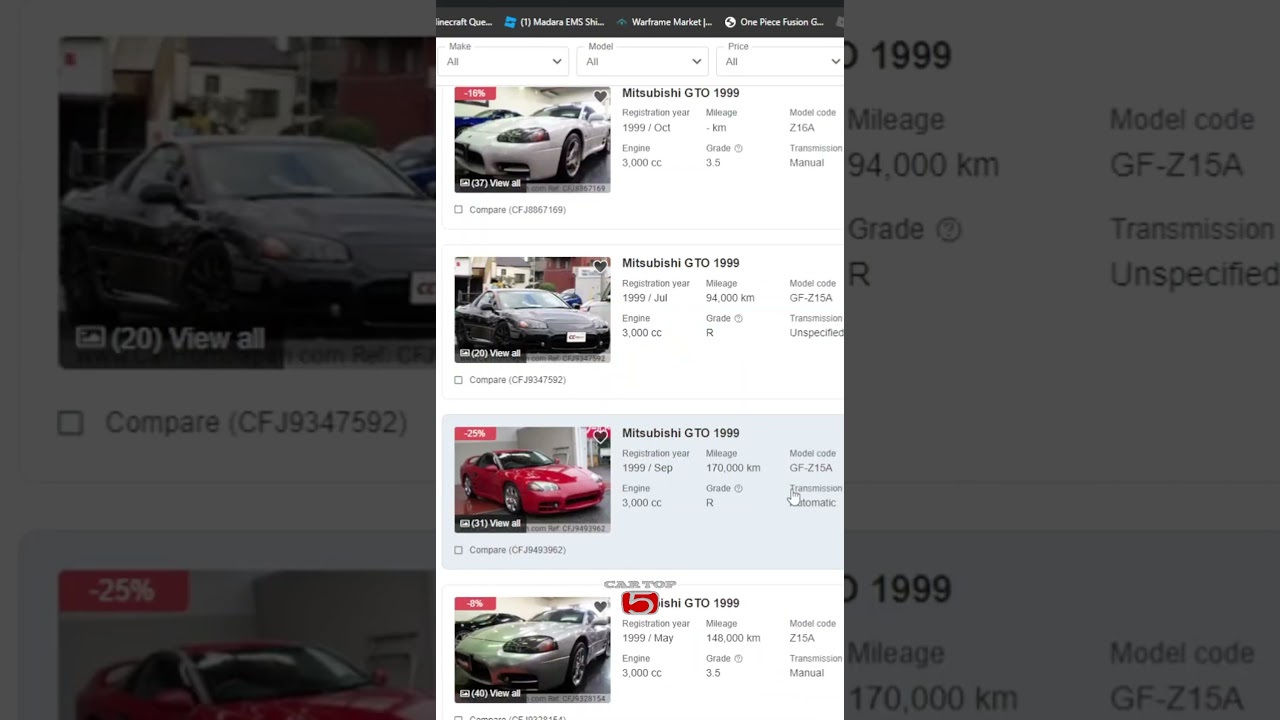The width and height of the screenshot is (1280, 720).
Task: Select the 148,000 km mileage value
Action: [x=733, y=638]
